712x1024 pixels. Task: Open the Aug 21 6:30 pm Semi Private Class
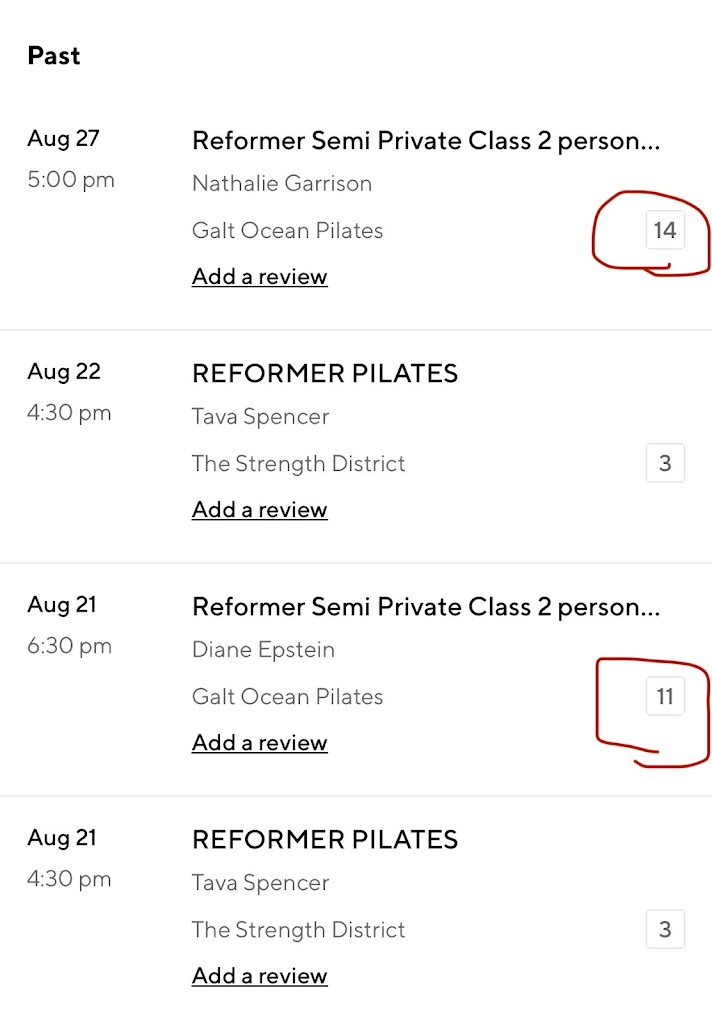[426, 607]
